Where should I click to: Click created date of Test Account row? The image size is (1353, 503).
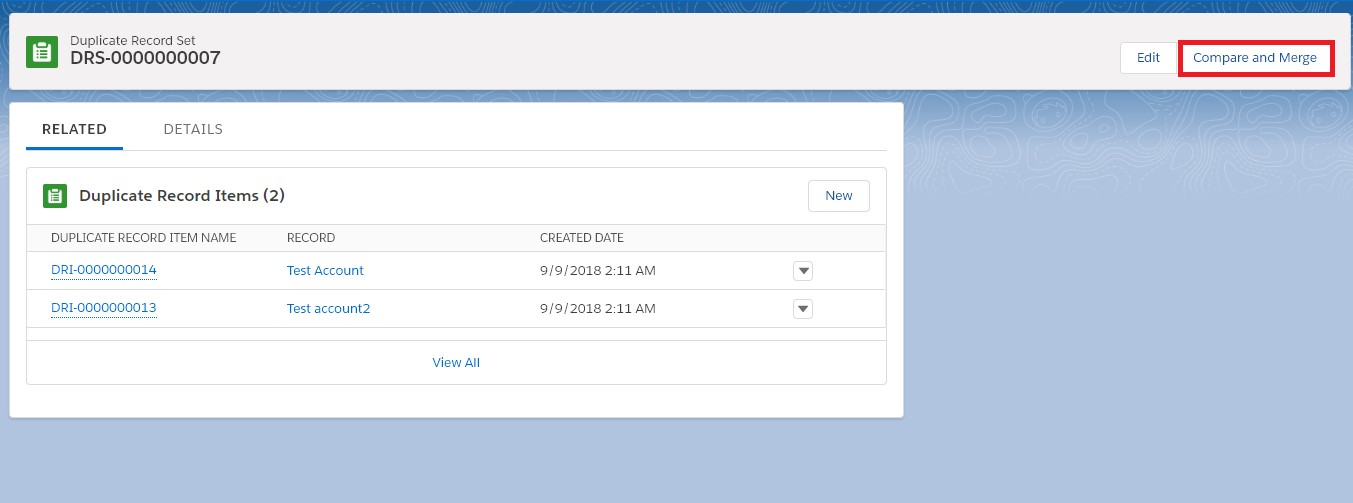coord(598,270)
